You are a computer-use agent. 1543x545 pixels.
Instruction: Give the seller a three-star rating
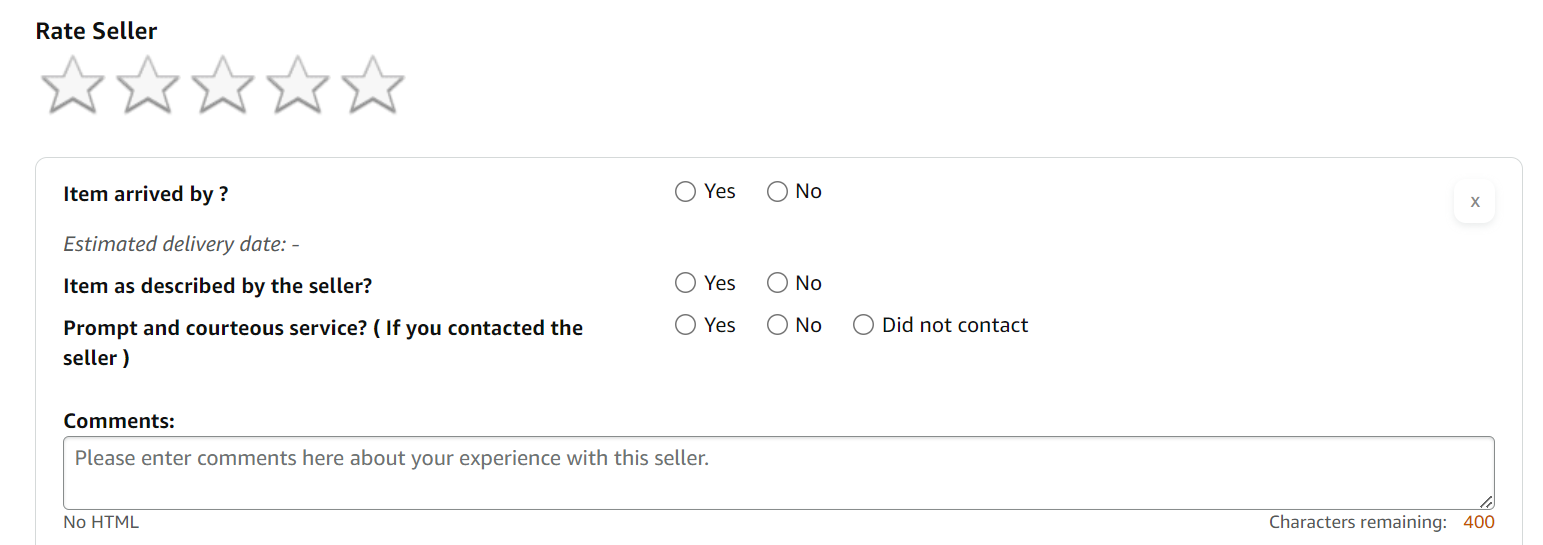[223, 85]
